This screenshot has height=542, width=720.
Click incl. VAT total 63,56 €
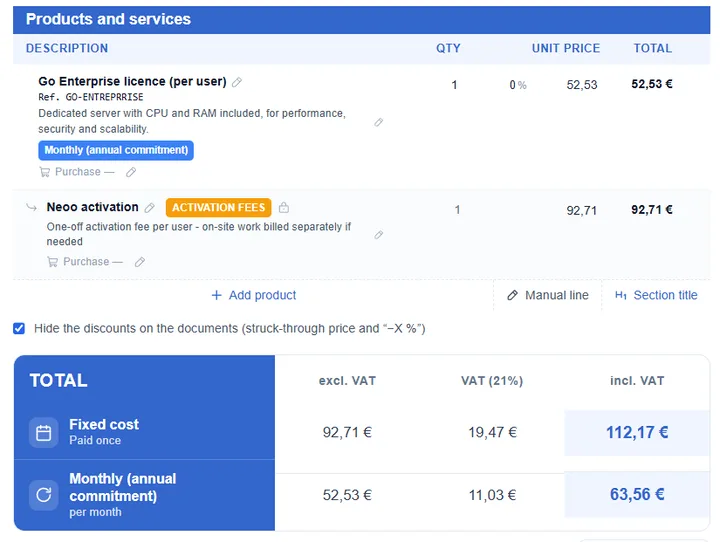(x=637, y=495)
